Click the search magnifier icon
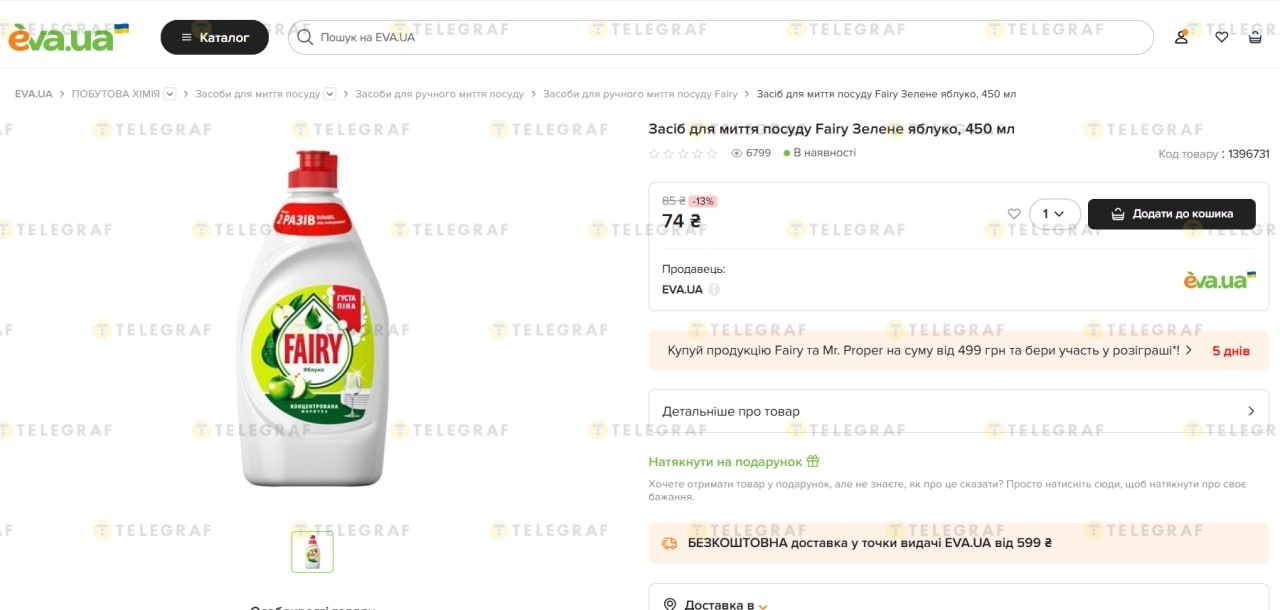1280x610 pixels. click(306, 37)
